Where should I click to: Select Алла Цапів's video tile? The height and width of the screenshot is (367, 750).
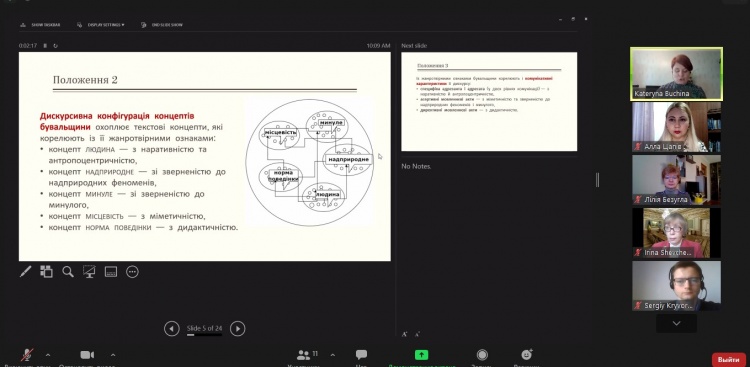(x=676, y=127)
